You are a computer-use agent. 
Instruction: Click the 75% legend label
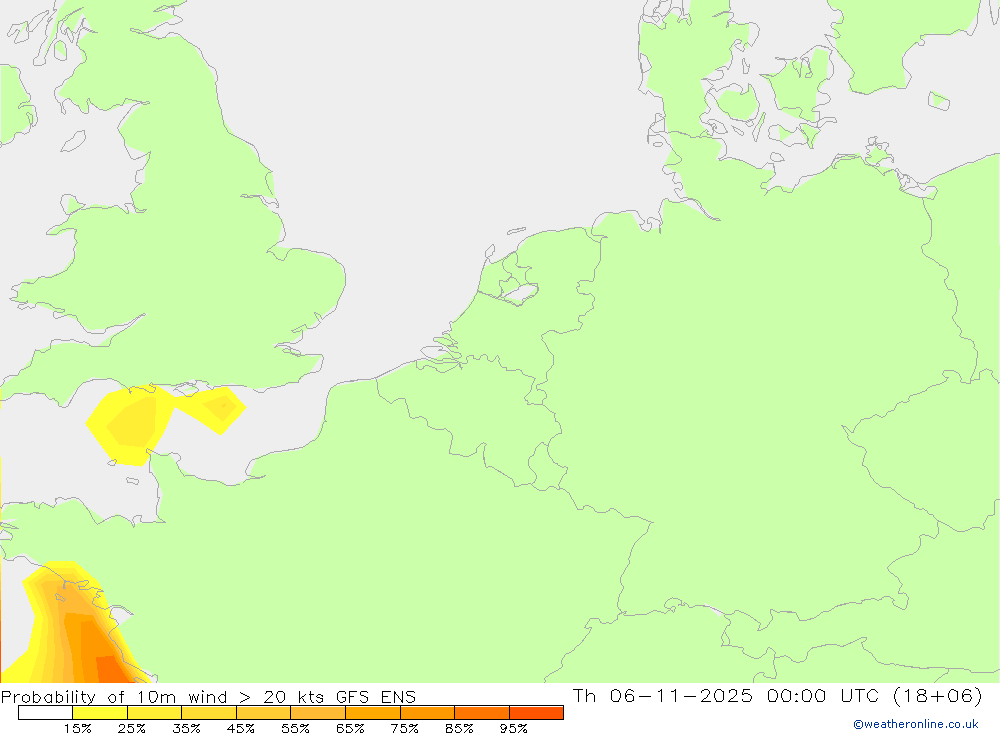point(404,728)
